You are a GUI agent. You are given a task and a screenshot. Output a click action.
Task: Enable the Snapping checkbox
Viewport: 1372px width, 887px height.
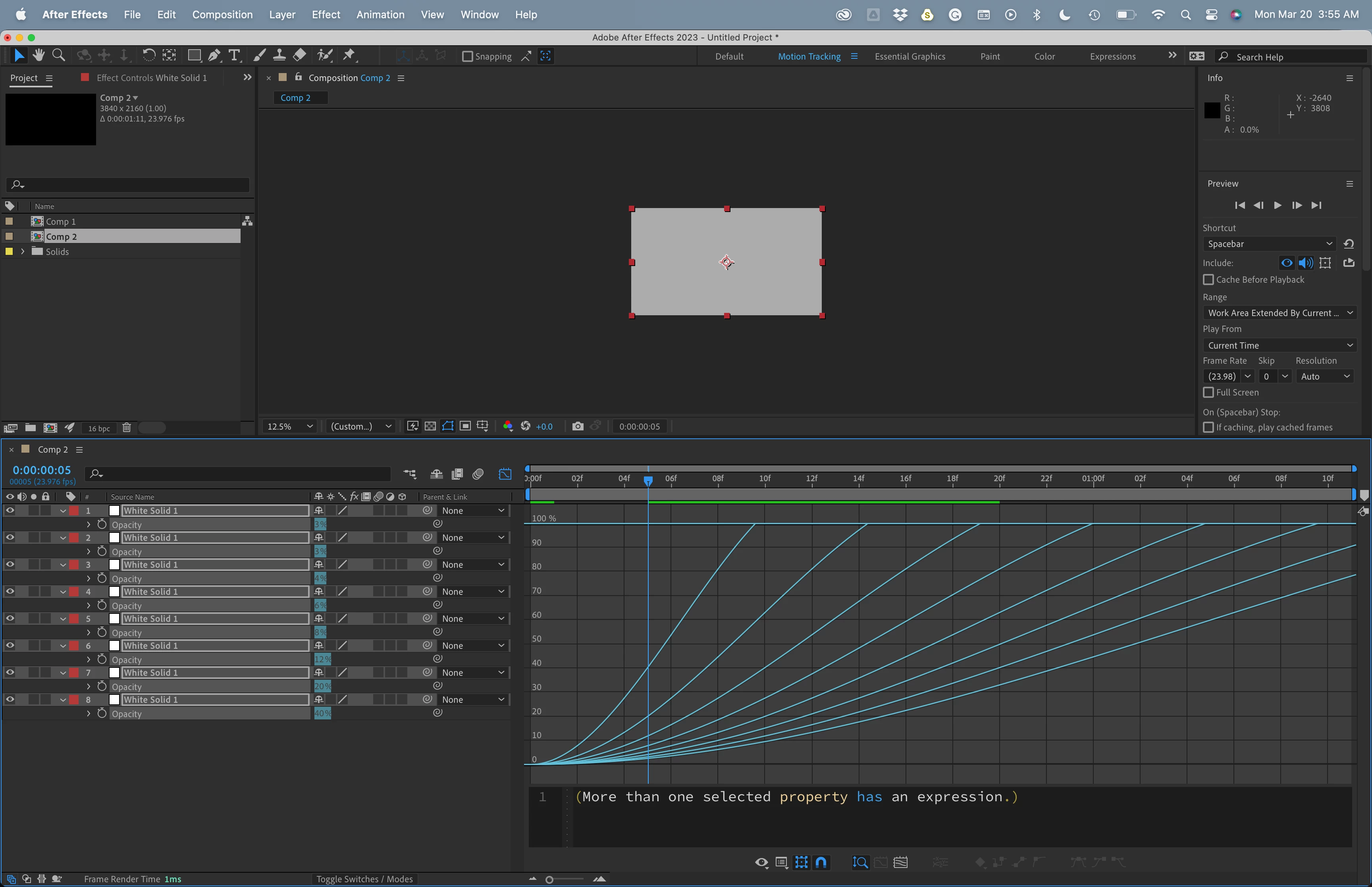coord(468,56)
